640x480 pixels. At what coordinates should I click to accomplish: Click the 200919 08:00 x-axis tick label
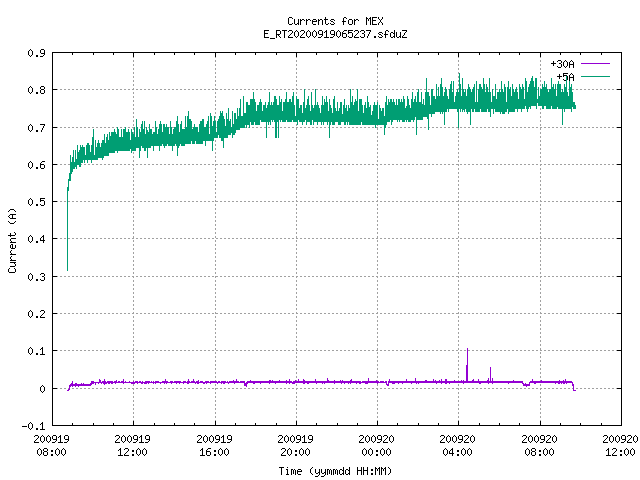point(51,445)
